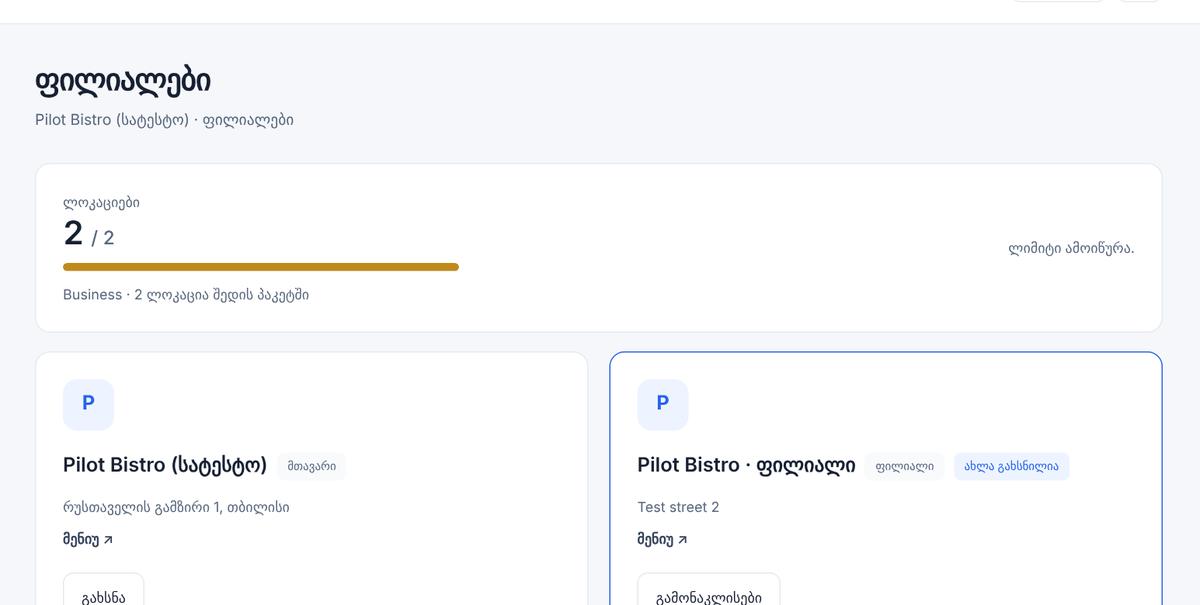Viewport: 1200px width, 605px height.
Task: Open მენიუ link under რუსთაველის გამზირი address
Action: point(88,539)
